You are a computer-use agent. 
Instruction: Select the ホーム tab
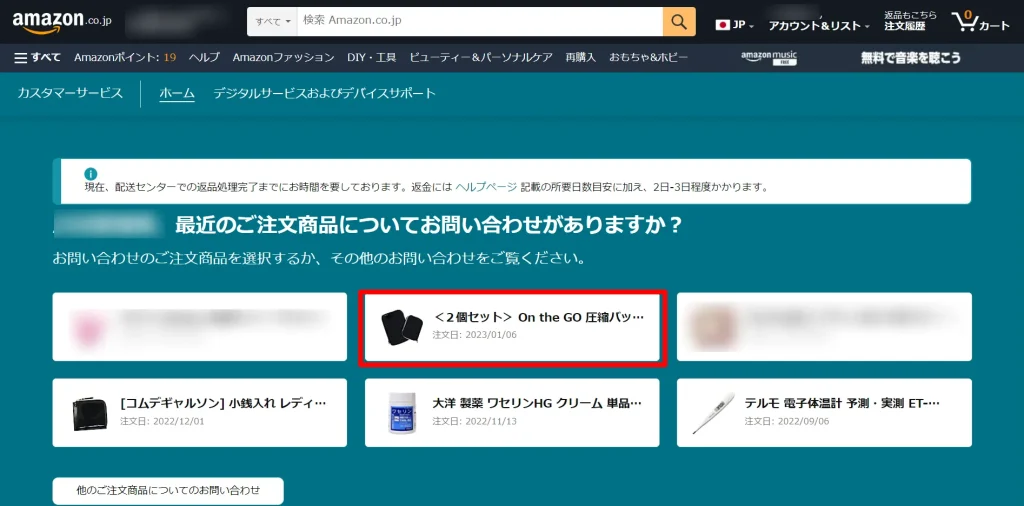pyautogui.click(x=177, y=93)
